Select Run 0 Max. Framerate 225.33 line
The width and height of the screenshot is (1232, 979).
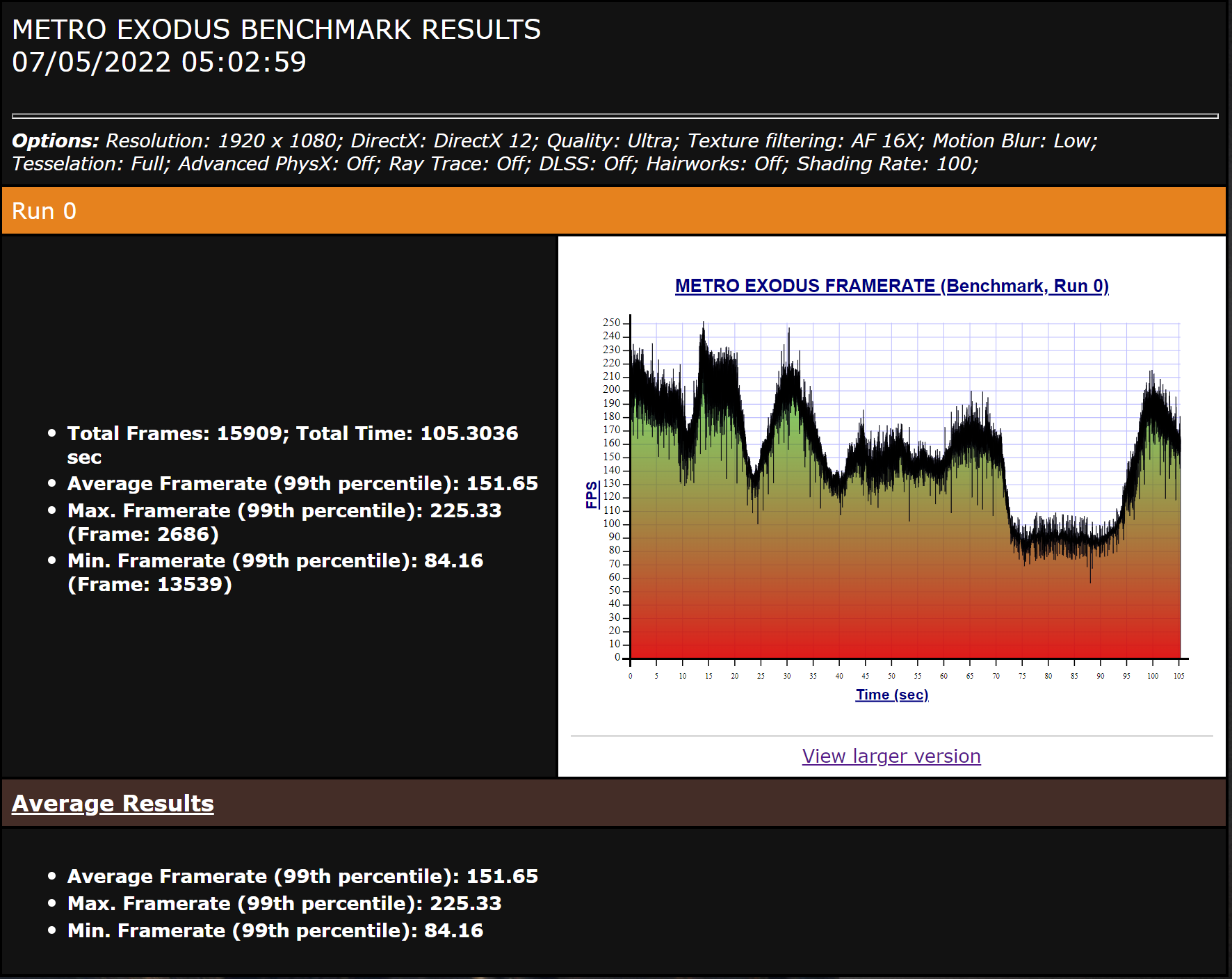[x=284, y=522]
